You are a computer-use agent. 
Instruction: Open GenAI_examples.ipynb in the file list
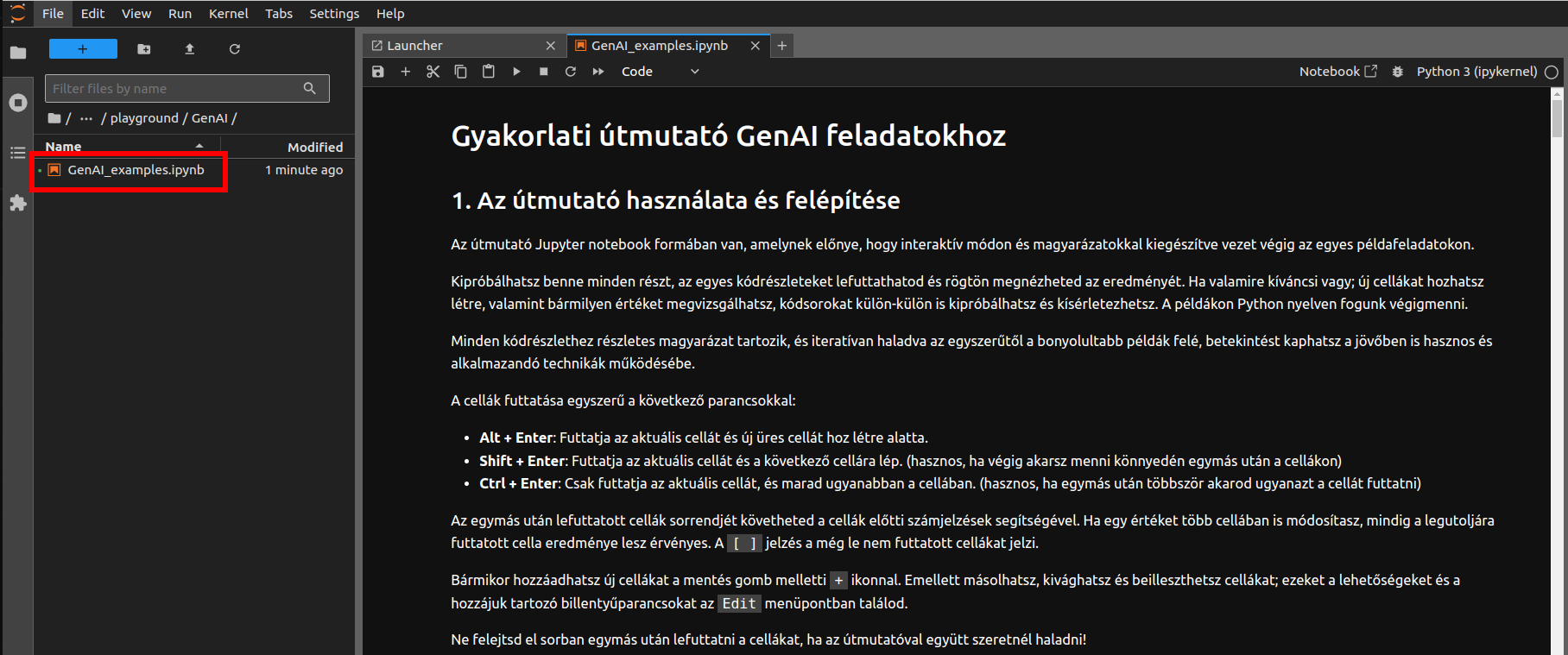click(136, 170)
